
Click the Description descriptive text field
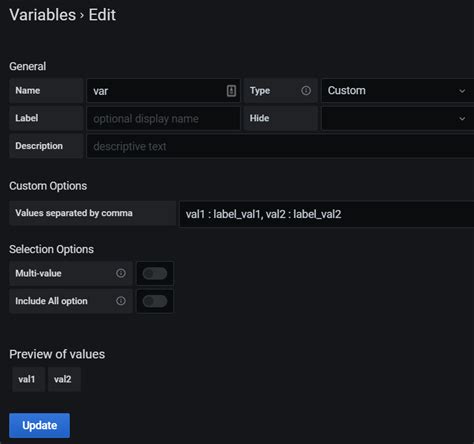280,146
